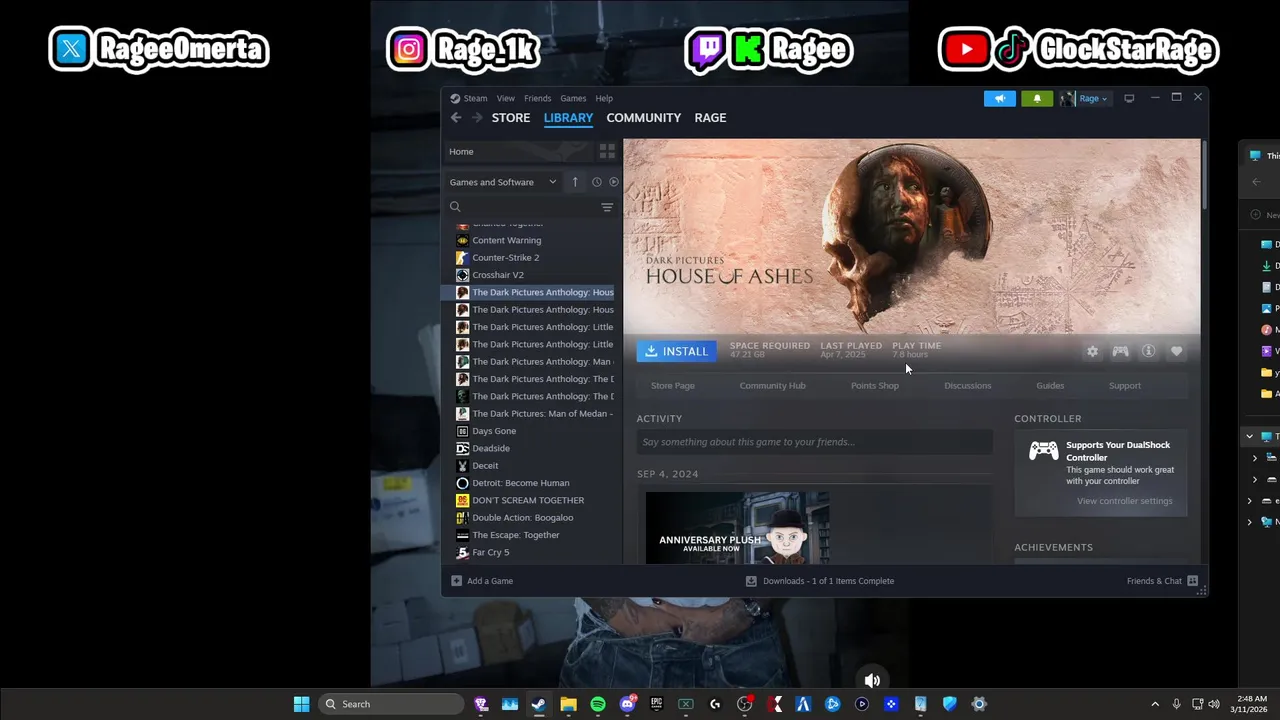Viewport: 1280px width, 720px height.
Task: Show game info via the info icon
Action: click(1148, 351)
